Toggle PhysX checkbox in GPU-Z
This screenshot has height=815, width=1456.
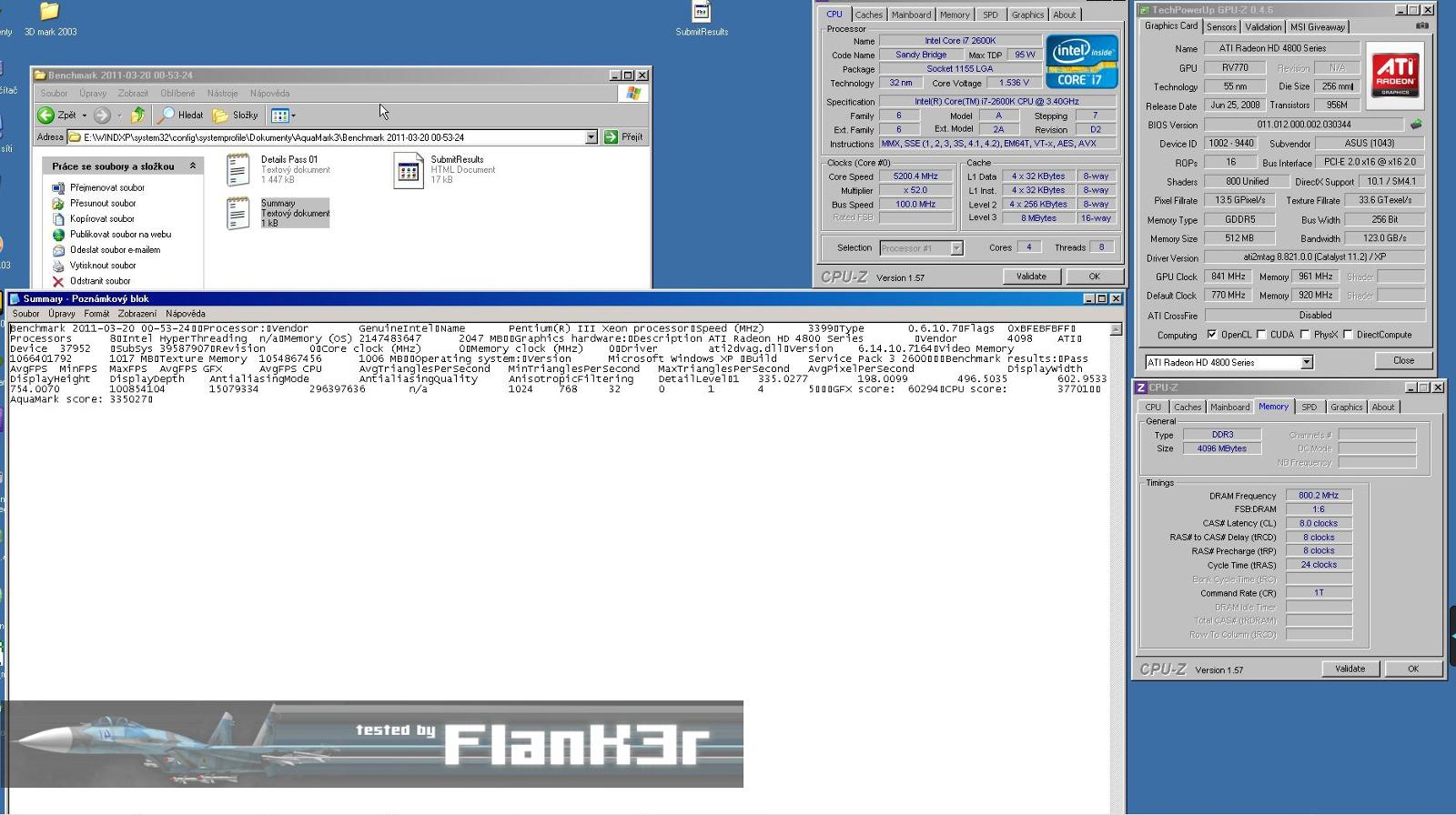pos(1304,335)
